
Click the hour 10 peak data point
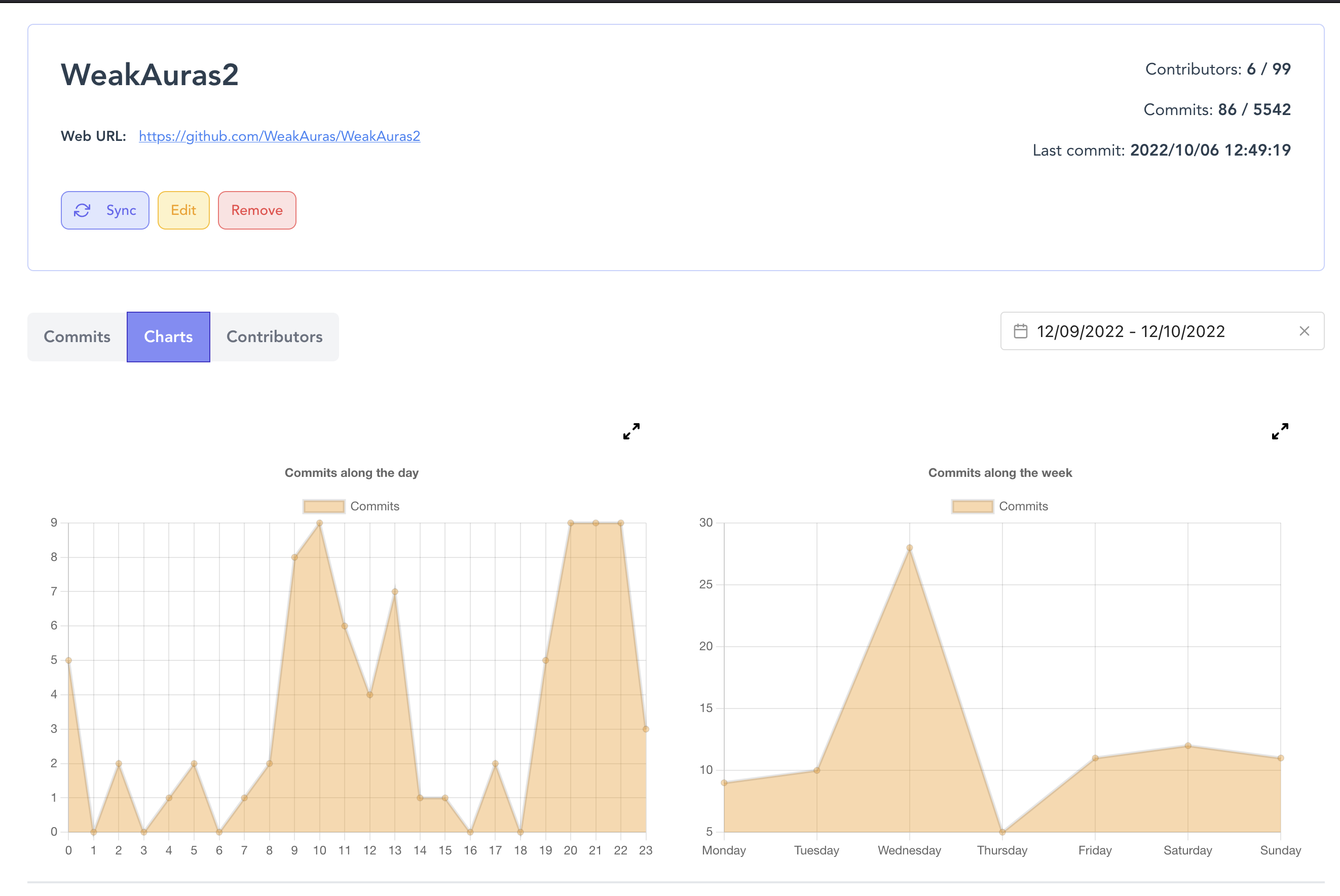[x=319, y=523]
